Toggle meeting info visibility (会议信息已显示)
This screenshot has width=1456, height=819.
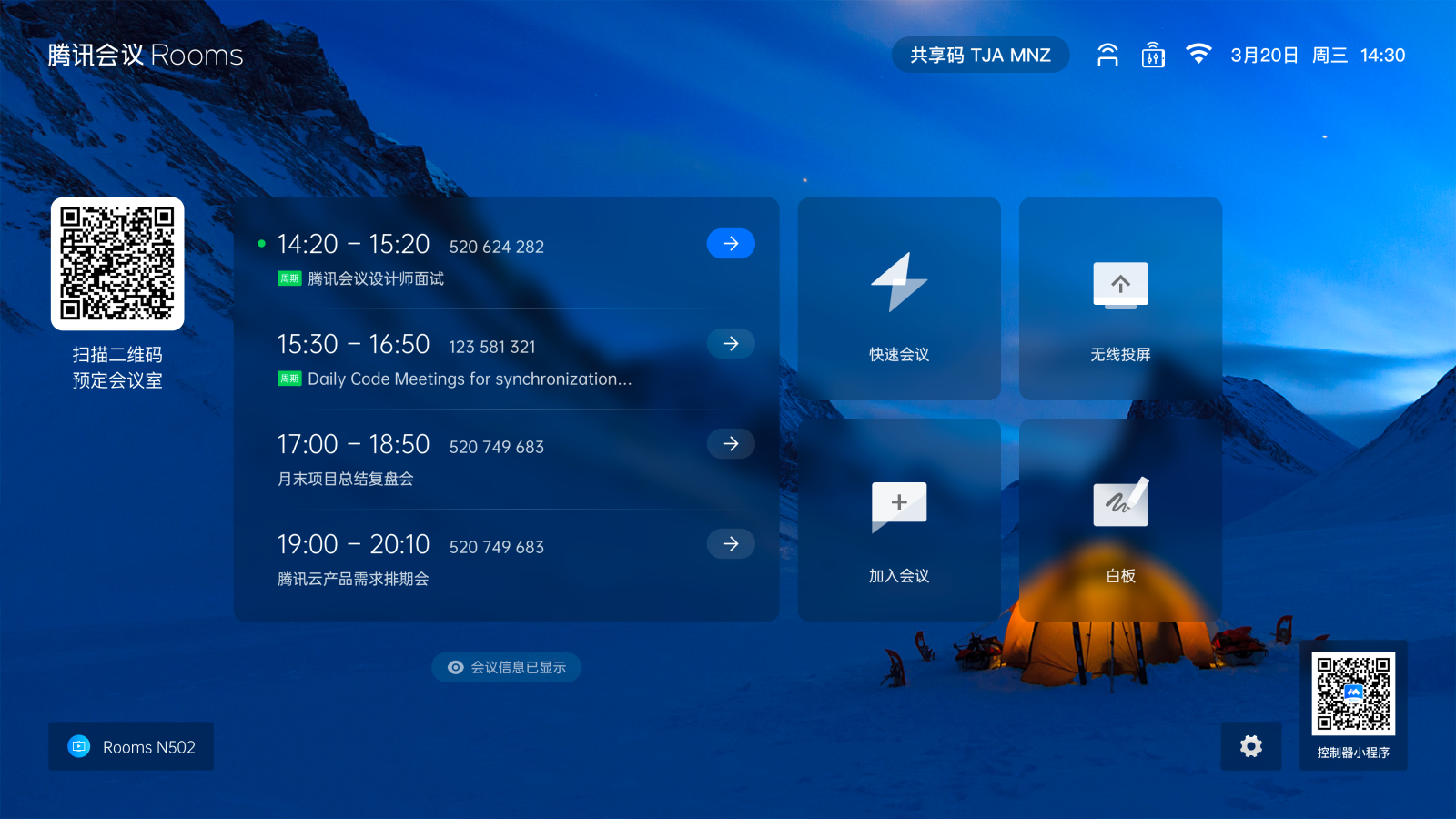click(506, 667)
